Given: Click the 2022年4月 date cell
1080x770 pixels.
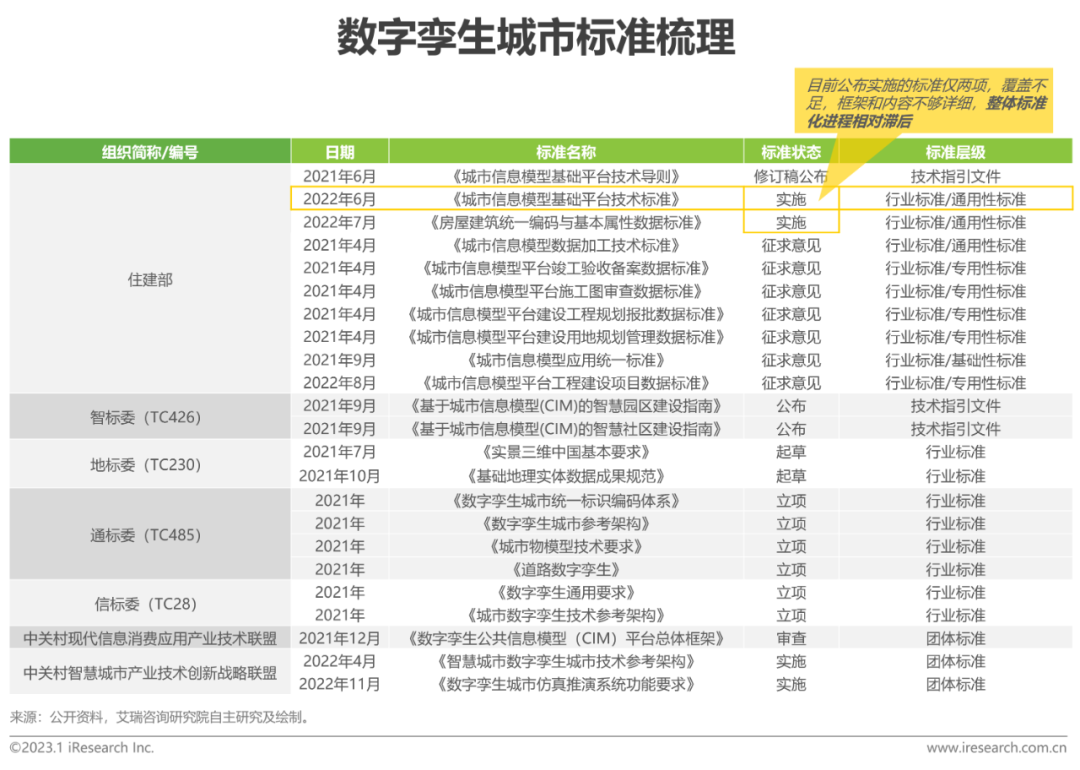Looking at the screenshot, I should pyautogui.click(x=340, y=661).
